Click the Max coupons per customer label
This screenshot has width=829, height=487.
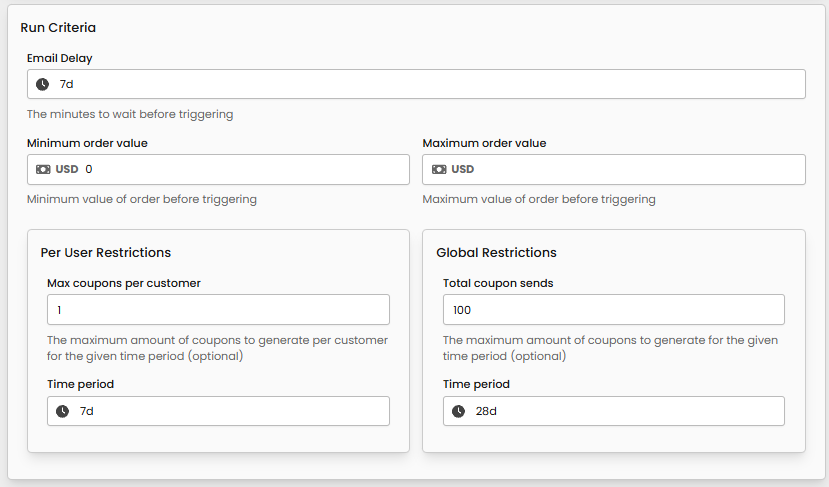tap(124, 283)
